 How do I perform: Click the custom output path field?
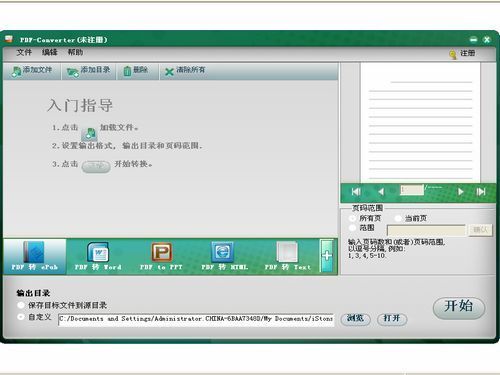(196, 319)
